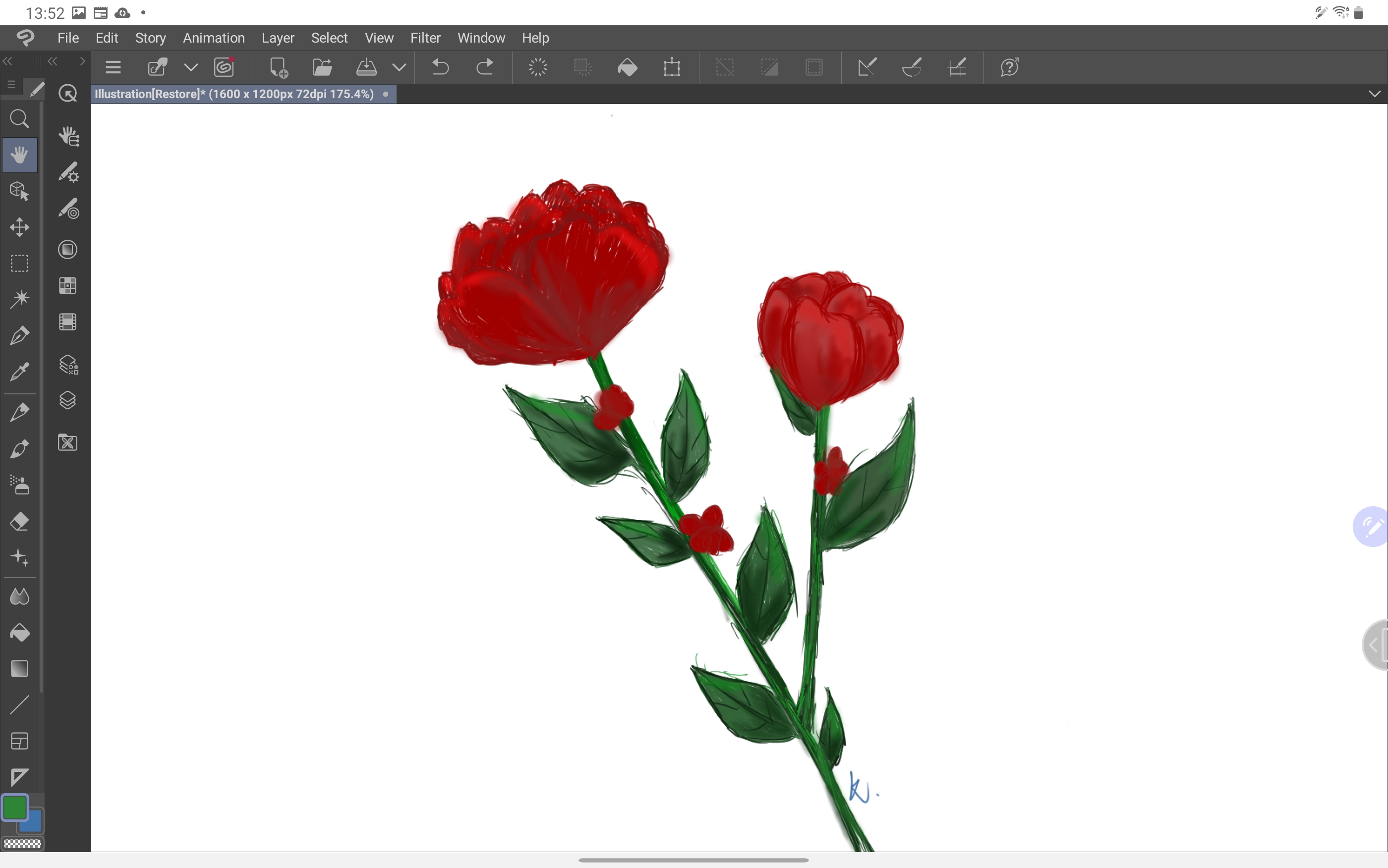Viewport: 1388px width, 868px height.
Task: Toggle Snap to ruler in toolbar
Action: coord(867,67)
